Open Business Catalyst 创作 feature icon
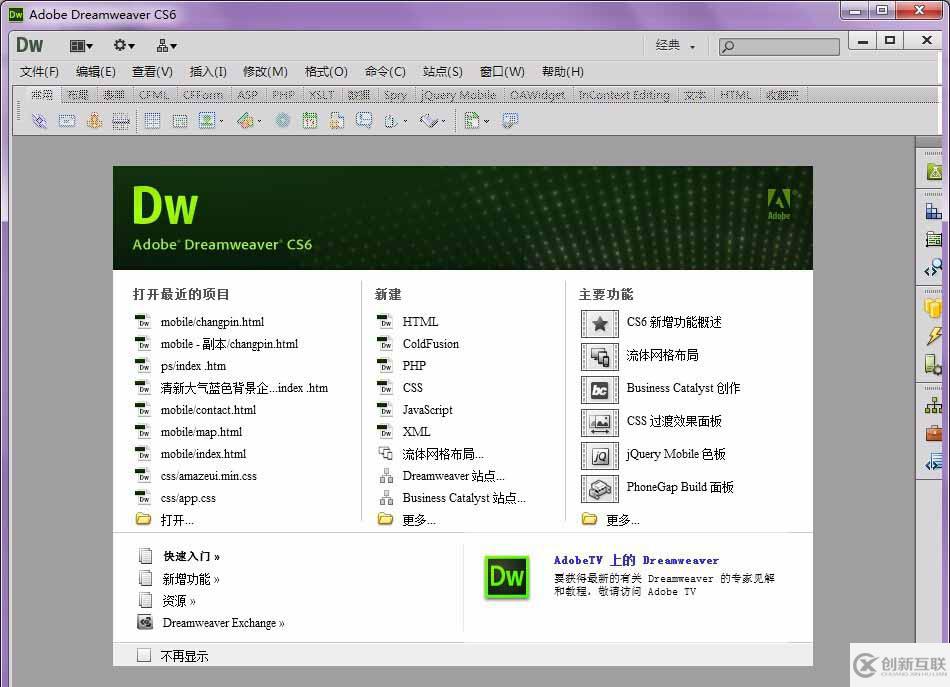The image size is (950, 687). pos(600,390)
